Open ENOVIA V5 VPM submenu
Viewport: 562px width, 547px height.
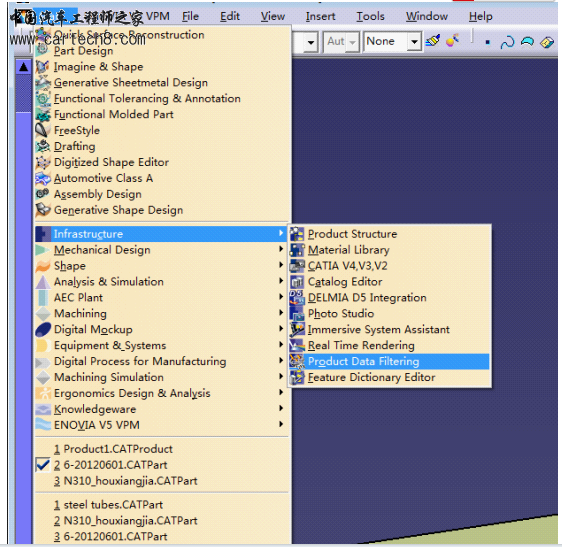[161, 425]
